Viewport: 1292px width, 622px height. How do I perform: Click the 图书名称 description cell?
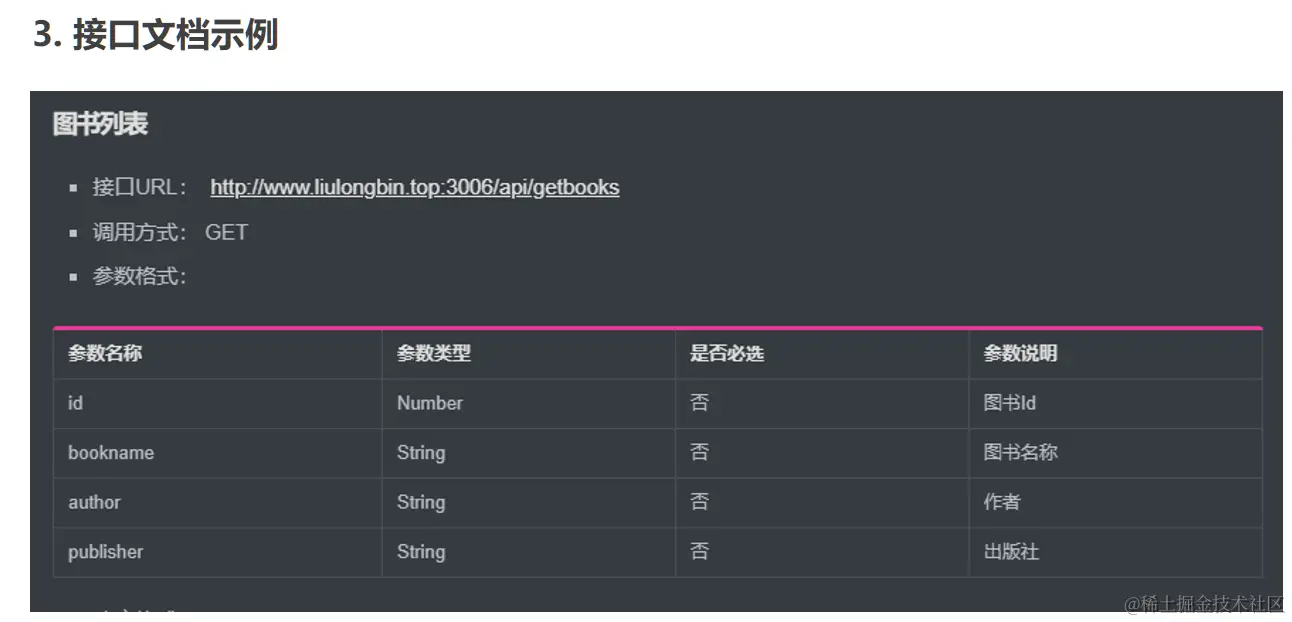point(1020,452)
